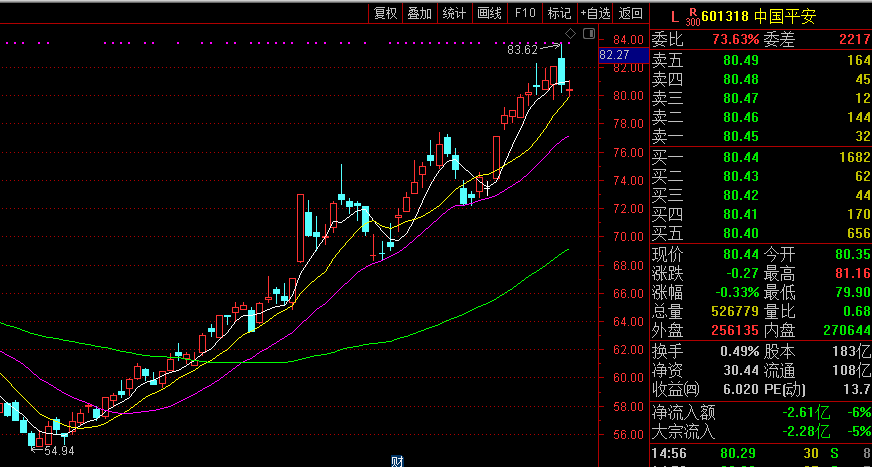Screen dimensions: 872x467
Task: Click the 83.62 high price annotation
Action: 522,49
